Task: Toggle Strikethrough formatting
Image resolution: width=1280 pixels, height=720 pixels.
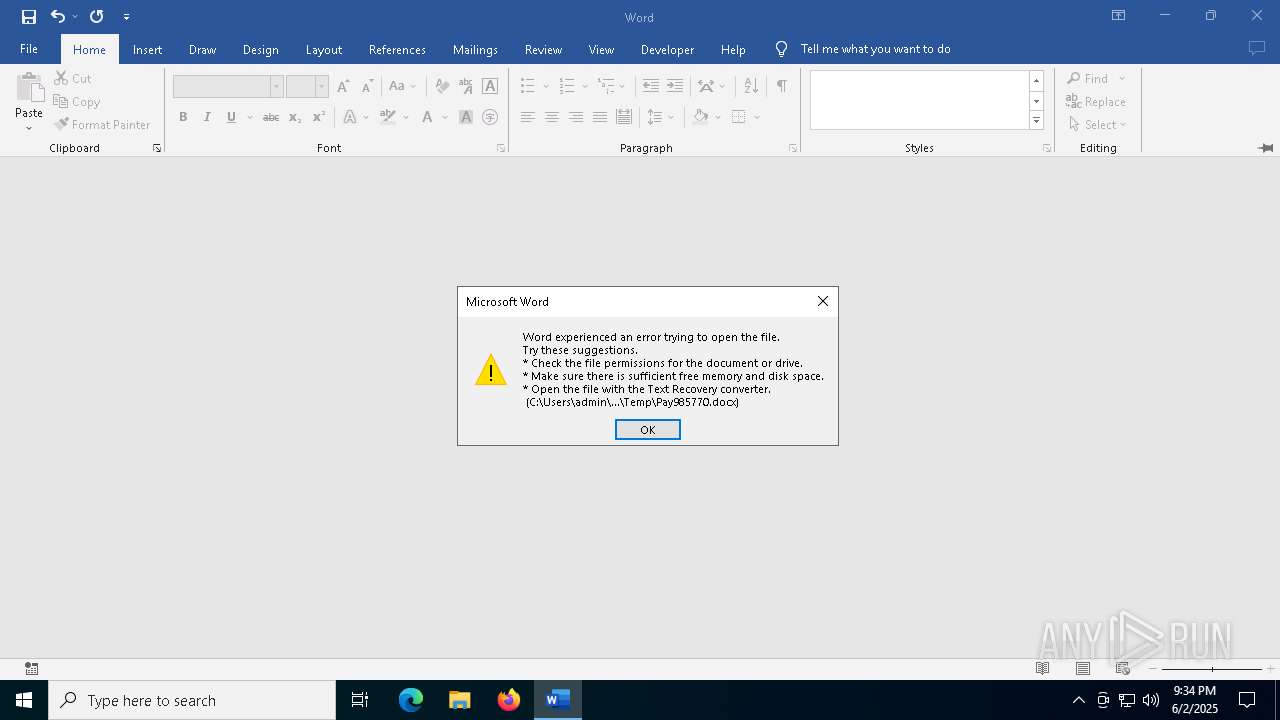Action: 270,117
